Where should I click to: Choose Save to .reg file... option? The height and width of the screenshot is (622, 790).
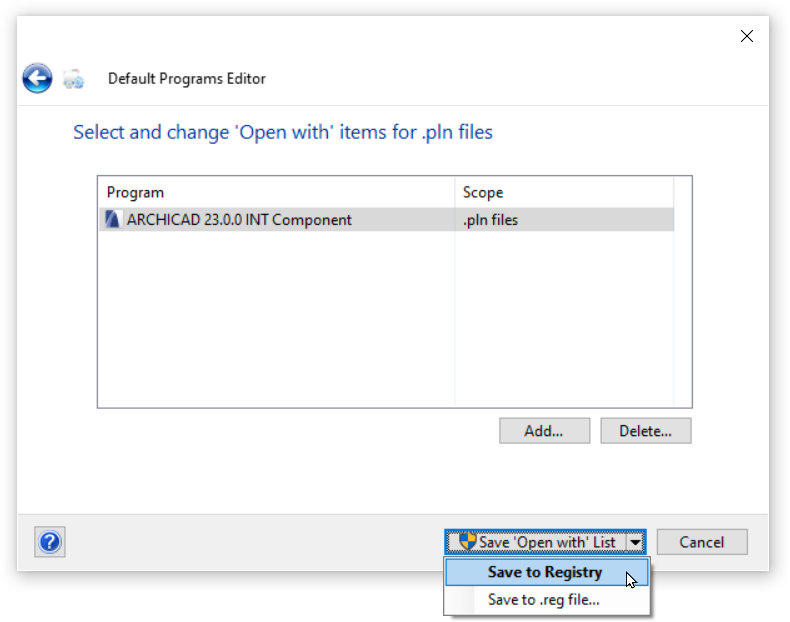tap(544, 600)
